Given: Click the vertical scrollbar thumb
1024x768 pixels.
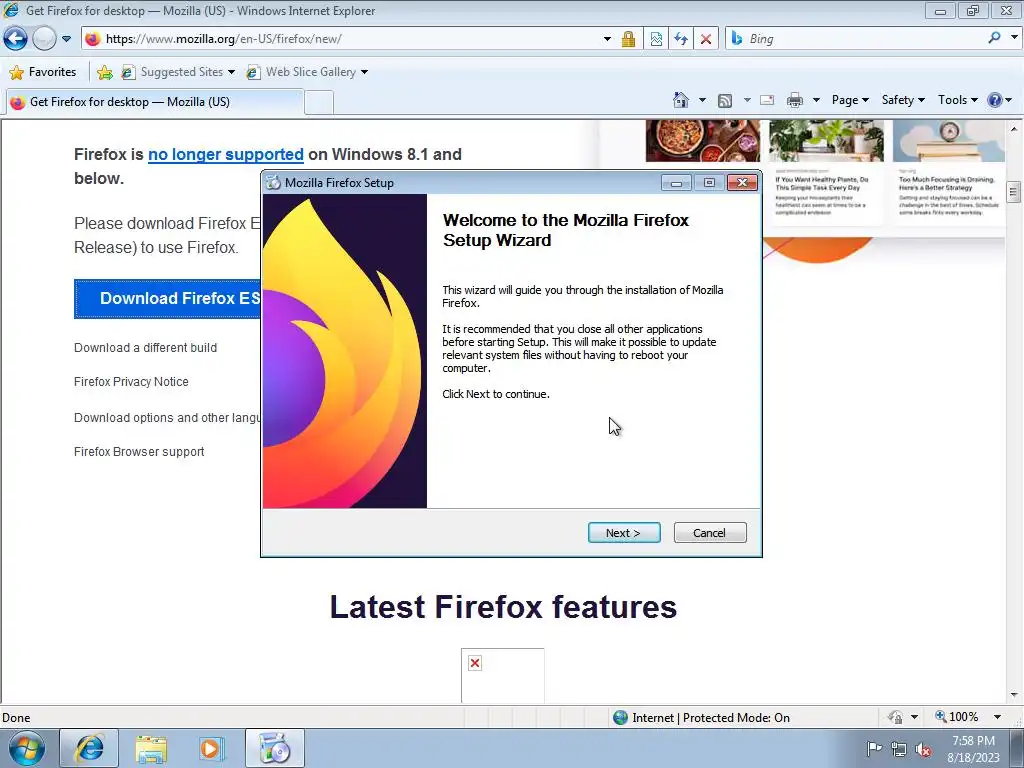Looking at the screenshot, I should [x=1014, y=192].
